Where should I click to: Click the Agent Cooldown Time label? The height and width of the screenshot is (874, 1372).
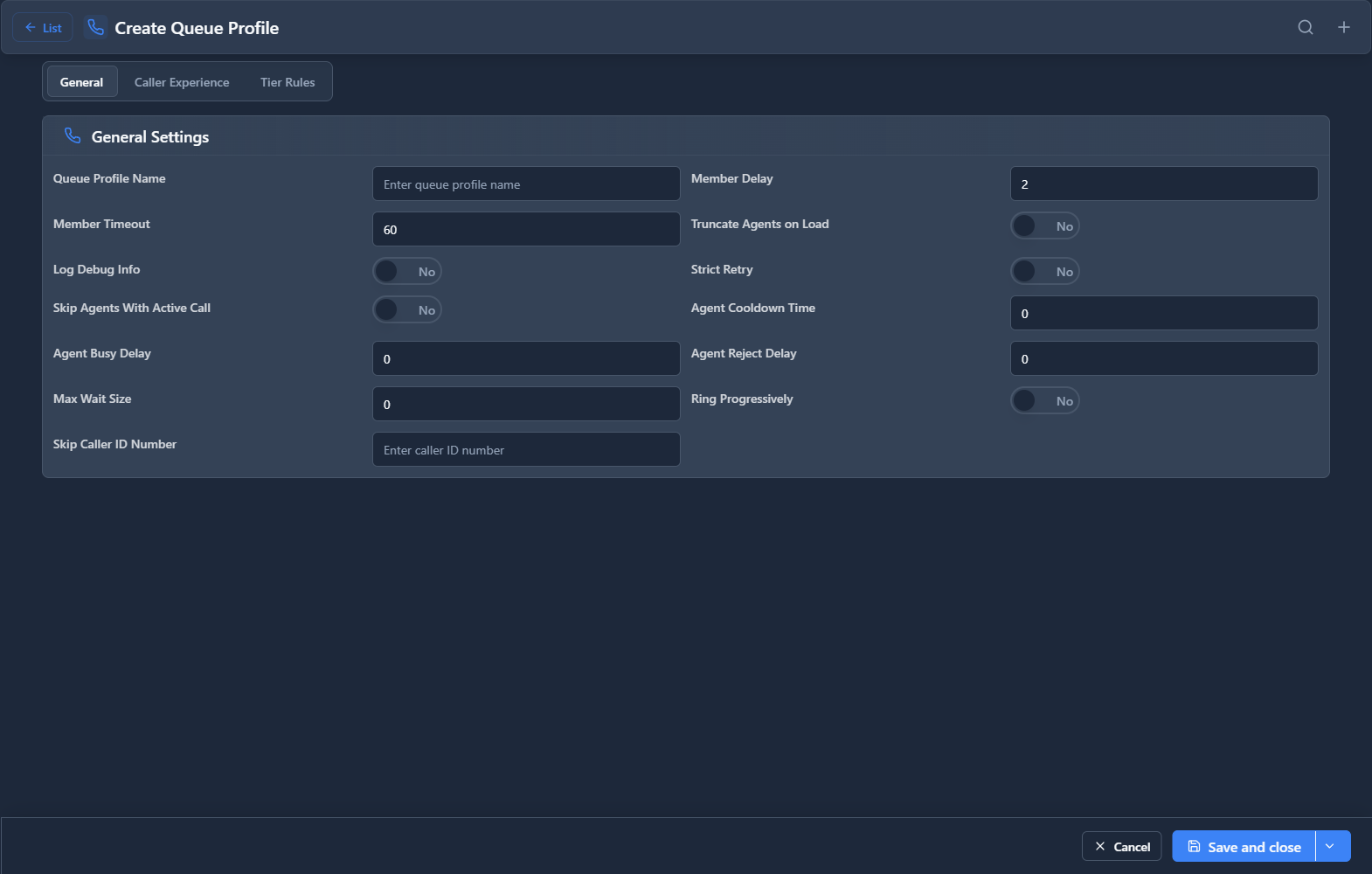[x=752, y=308]
